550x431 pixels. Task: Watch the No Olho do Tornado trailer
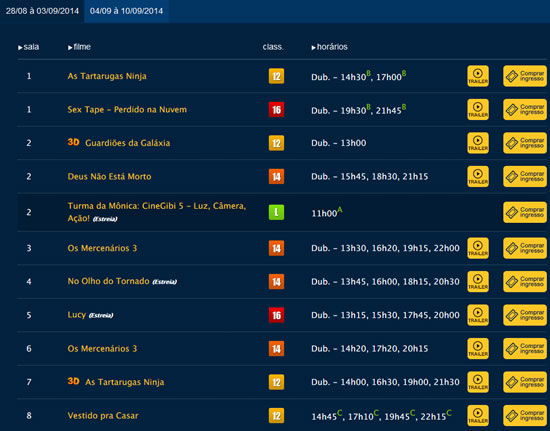click(478, 282)
